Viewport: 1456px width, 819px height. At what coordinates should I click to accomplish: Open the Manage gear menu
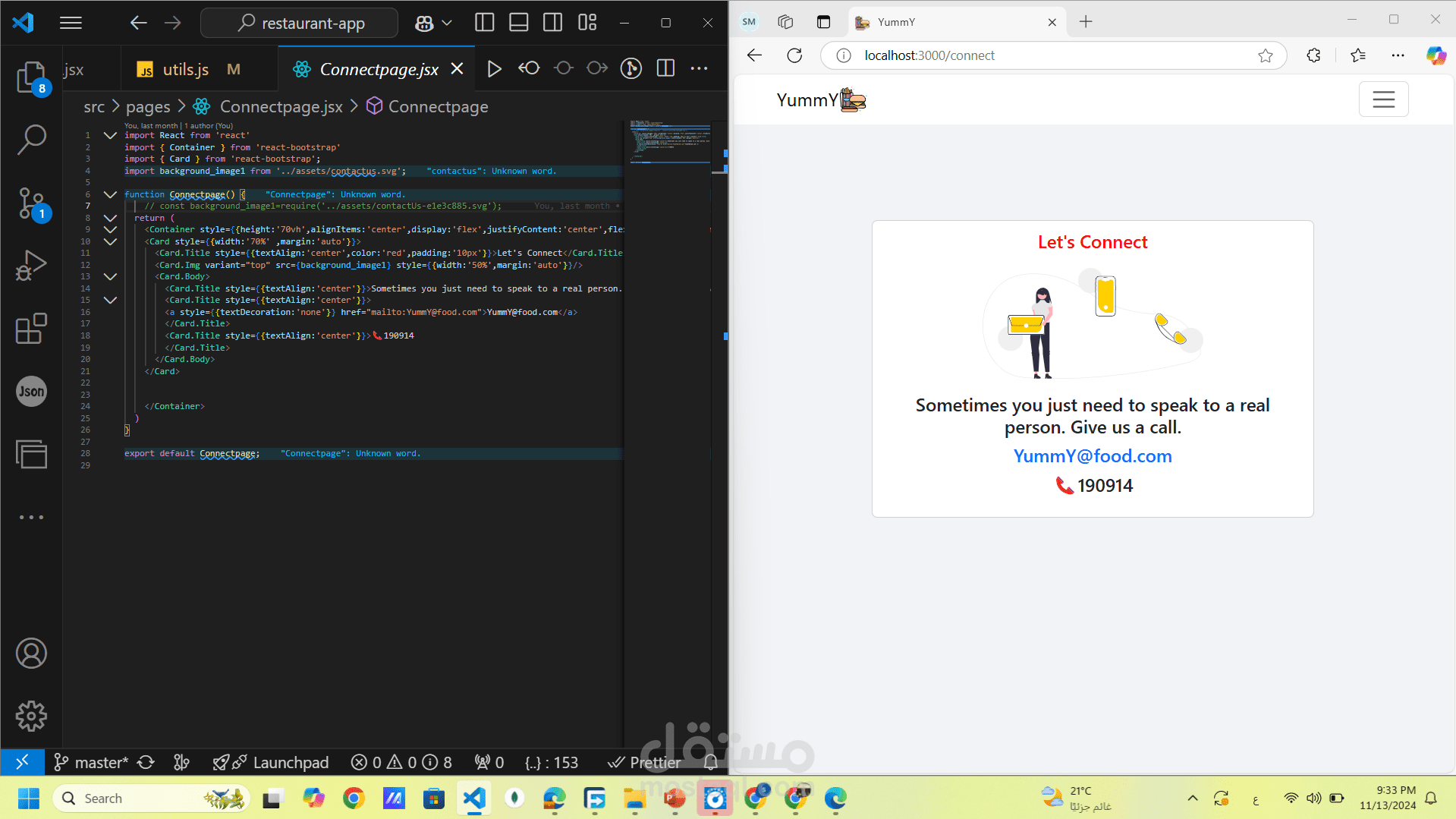31,716
